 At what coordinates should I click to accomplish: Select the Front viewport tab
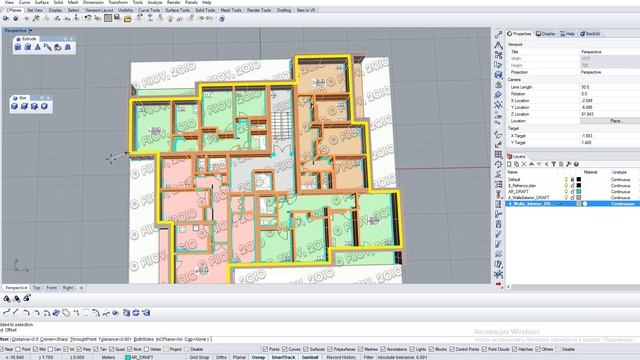point(51,288)
